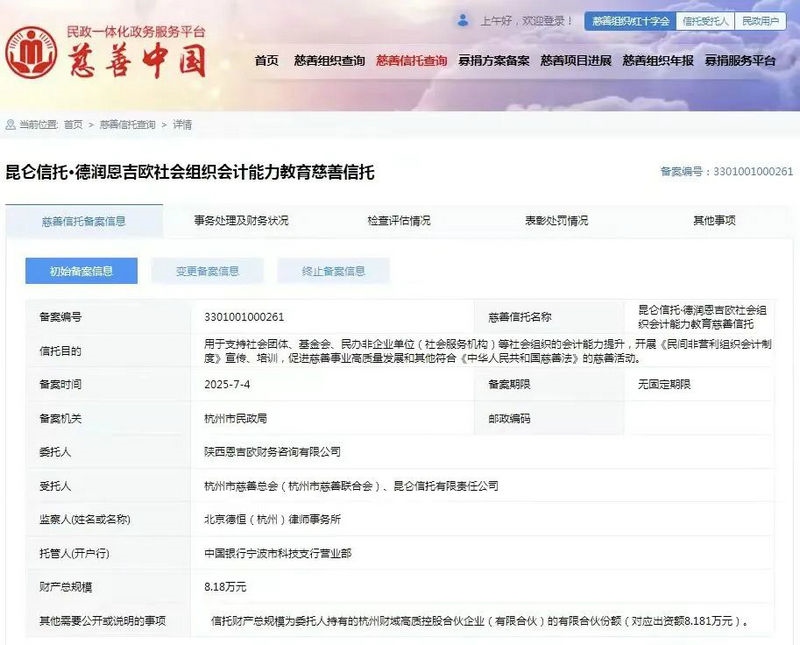Click the user avatar icon beside greeting

(463, 20)
